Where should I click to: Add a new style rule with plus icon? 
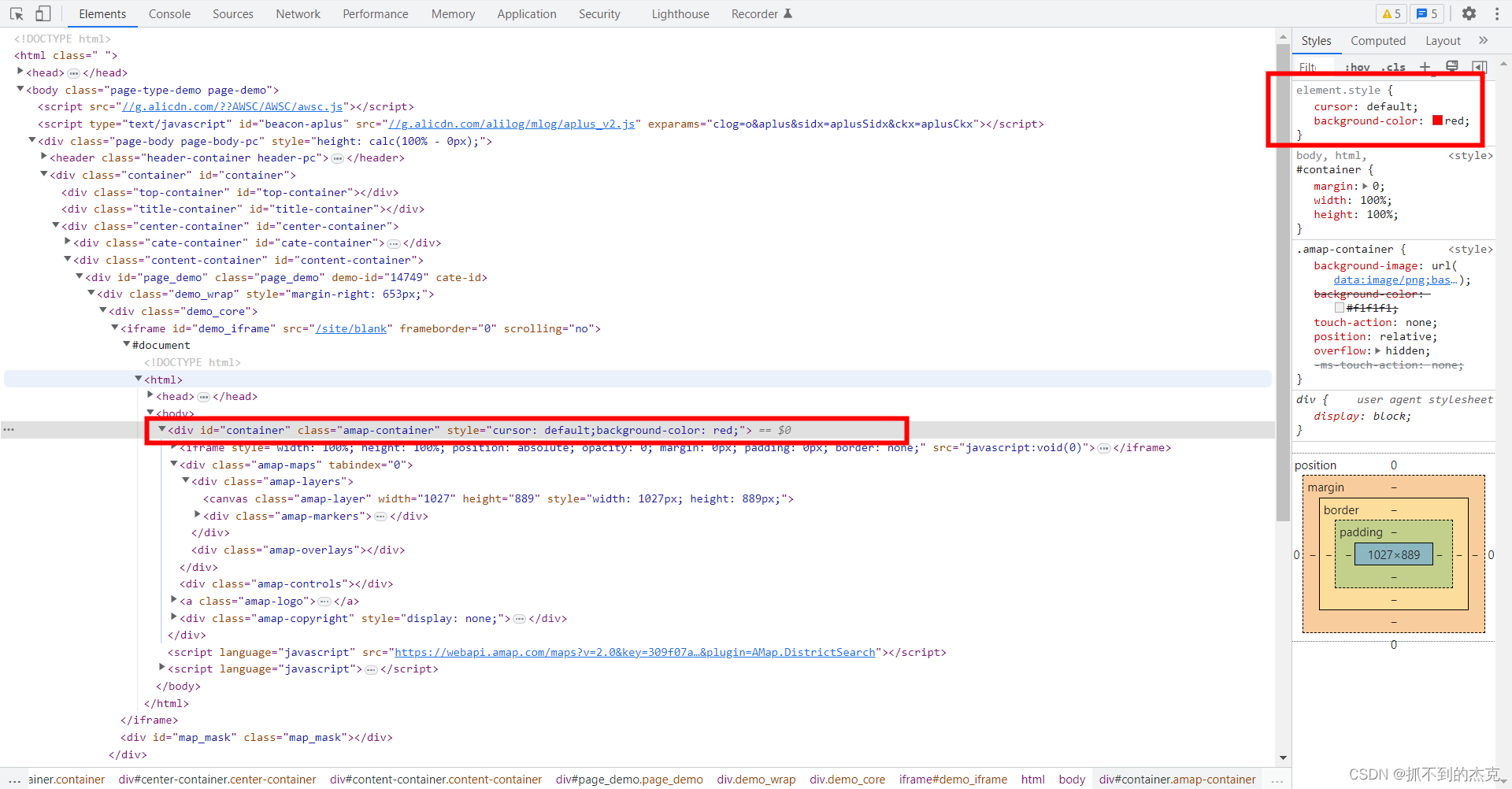(1425, 67)
